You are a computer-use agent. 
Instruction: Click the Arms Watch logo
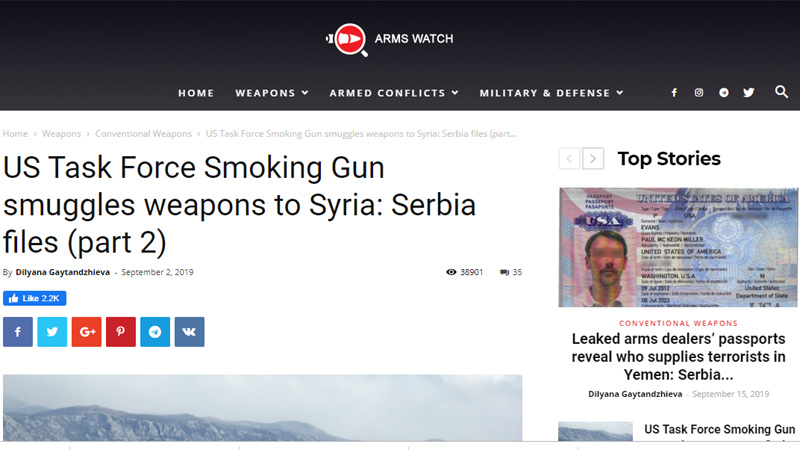pos(390,39)
